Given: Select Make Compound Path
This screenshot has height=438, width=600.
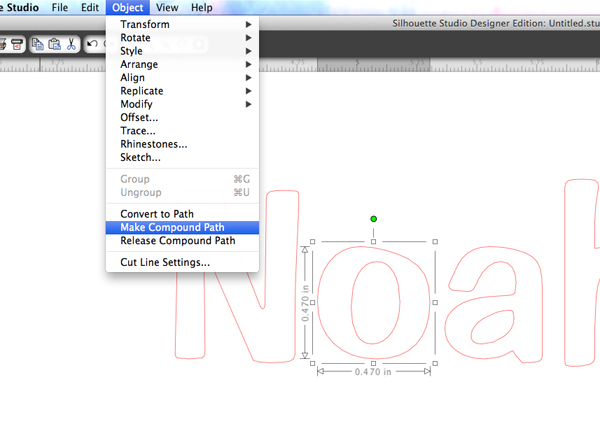Looking at the screenshot, I should (x=182, y=227).
